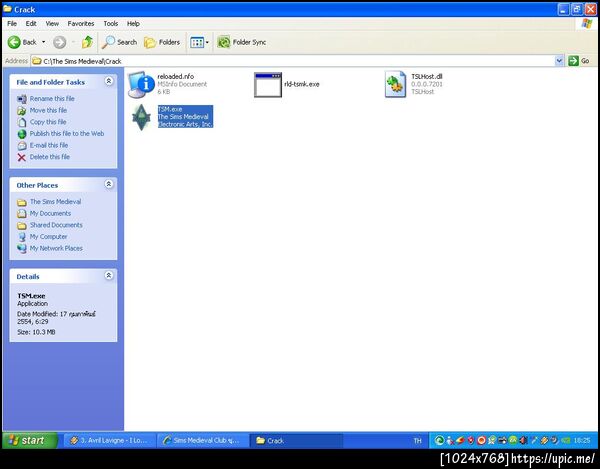Viewport: 600px width, 469px height.
Task: Collapse the Other Places panel
Action: [109, 184]
